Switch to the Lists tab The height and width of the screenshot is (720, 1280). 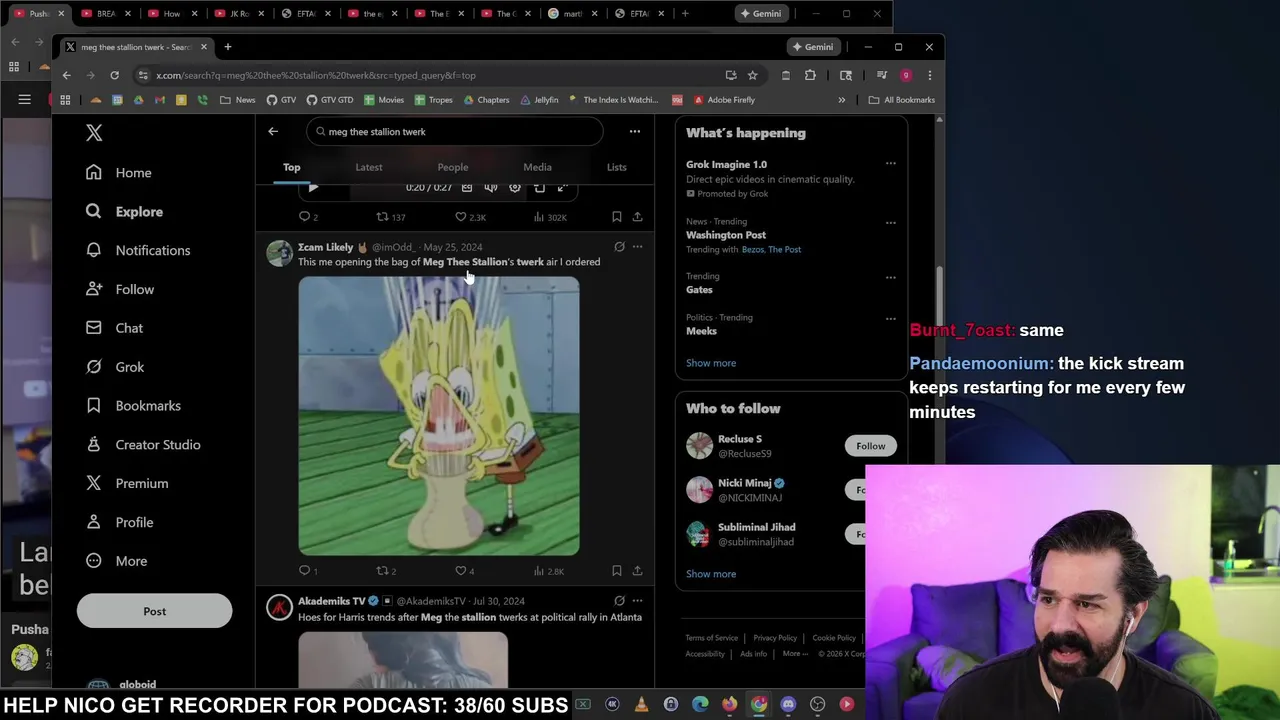(x=616, y=167)
